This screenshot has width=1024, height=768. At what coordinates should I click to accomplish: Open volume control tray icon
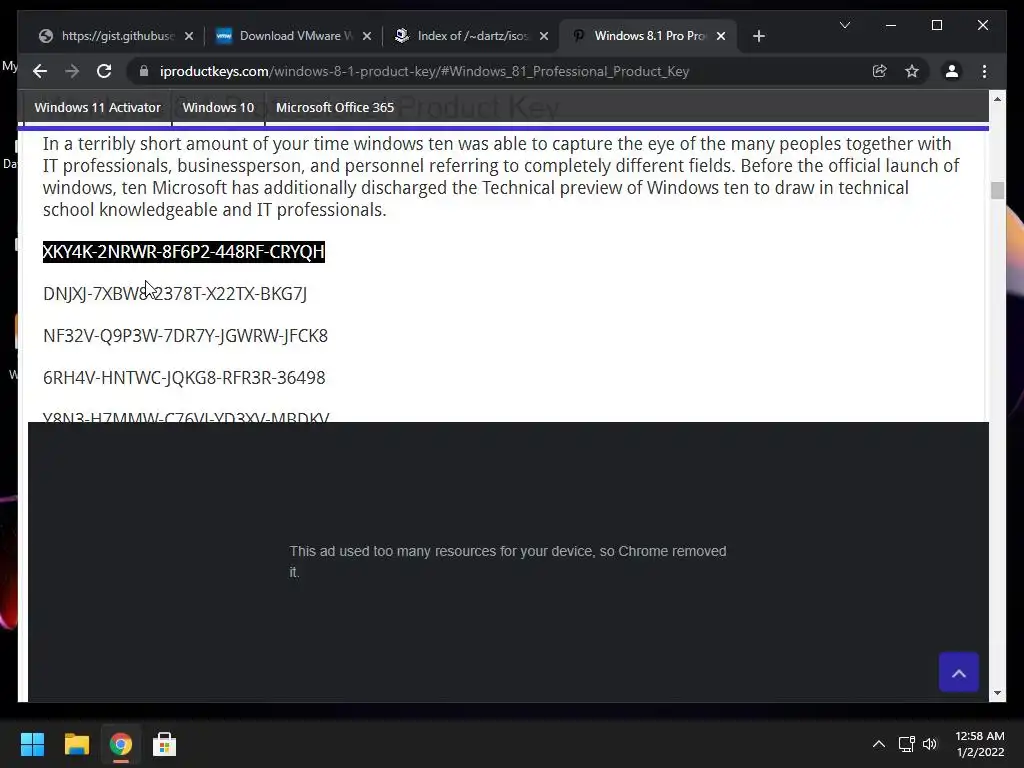click(x=930, y=744)
